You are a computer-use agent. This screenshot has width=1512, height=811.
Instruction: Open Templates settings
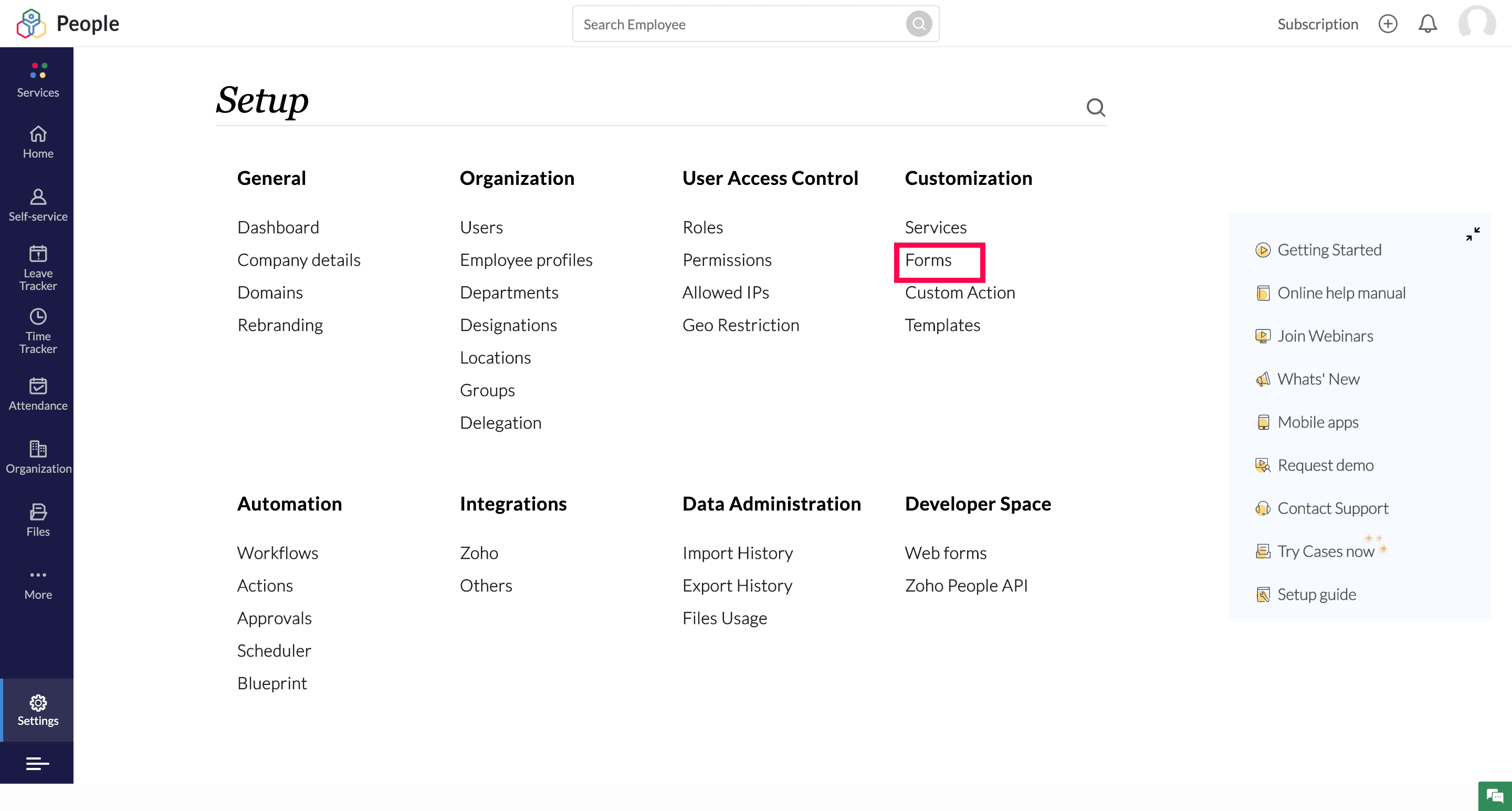coord(942,325)
